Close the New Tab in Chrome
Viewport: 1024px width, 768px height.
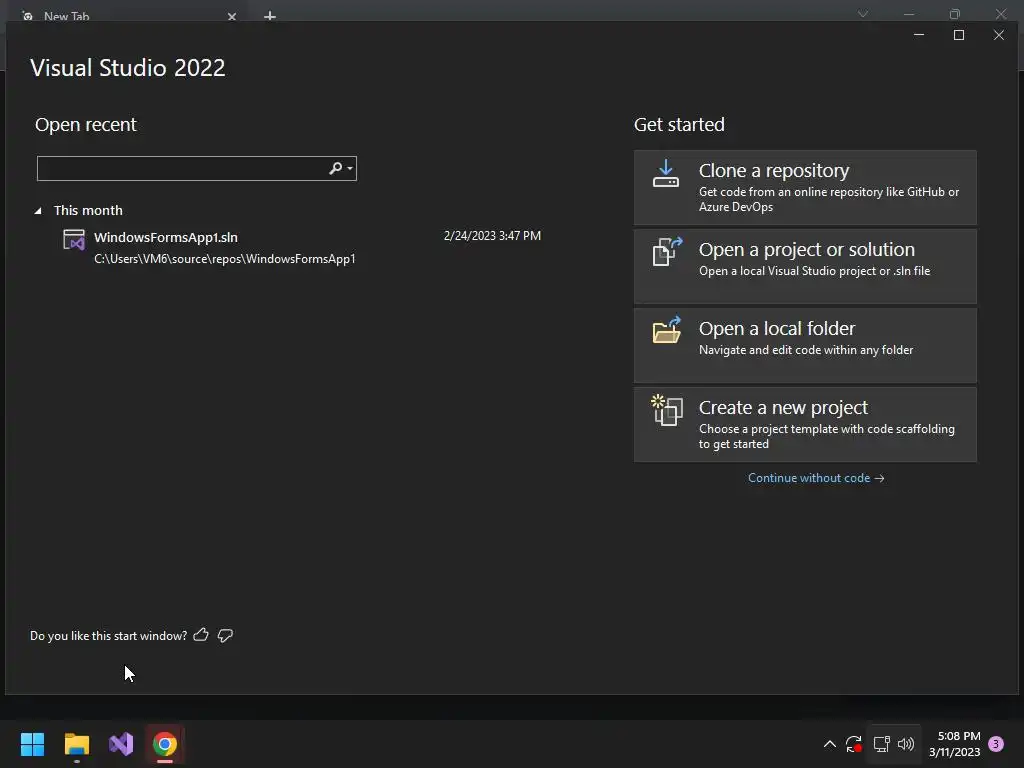tap(232, 16)
